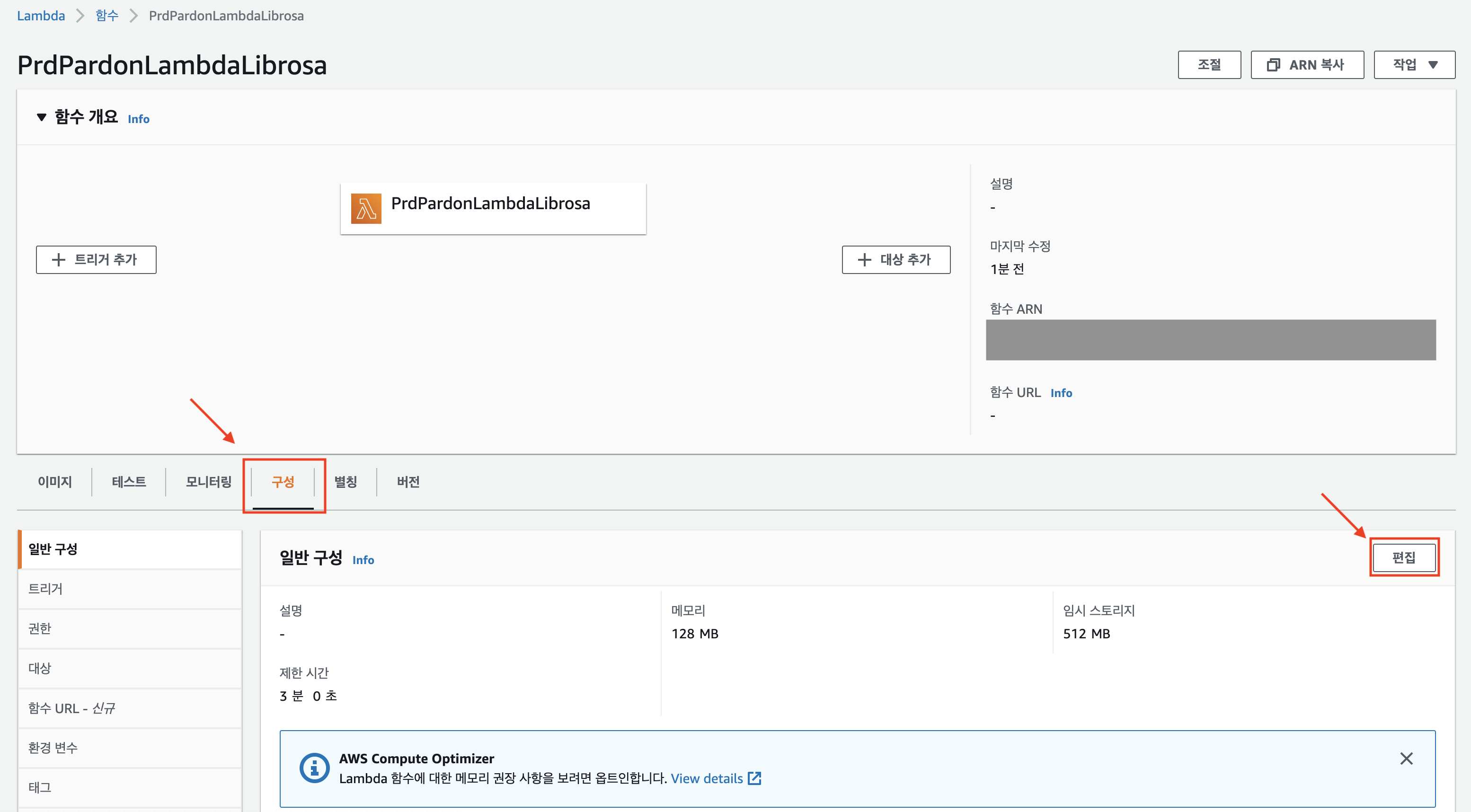Click the 함수 breadcrumb chevron link
This screenshot has width=1471, height=812.
click(x=107, y=16)
